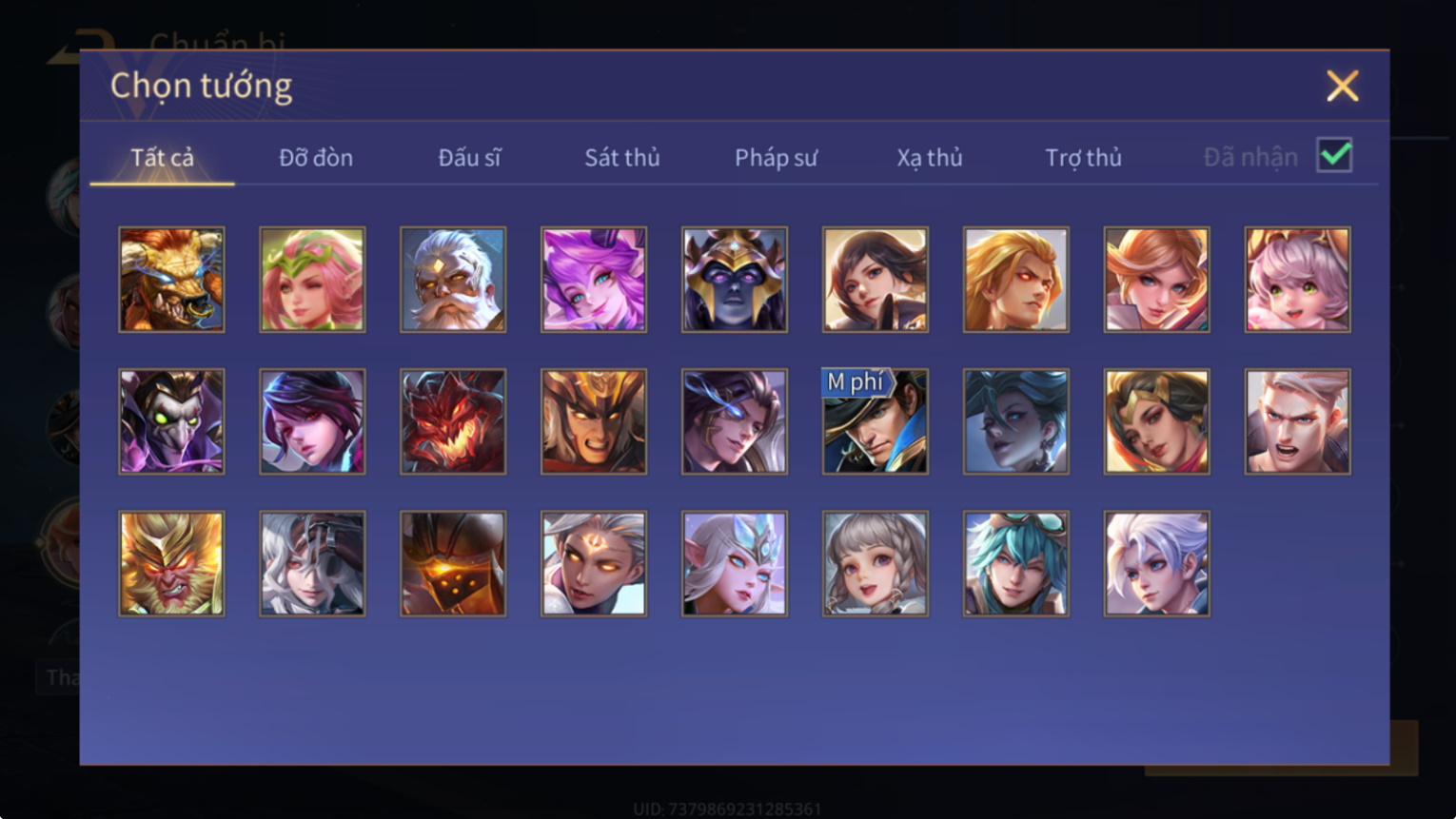Select the green-eyed joker hero portrait
This screenshot has height=819, width=1456.
tap(171, 421)
